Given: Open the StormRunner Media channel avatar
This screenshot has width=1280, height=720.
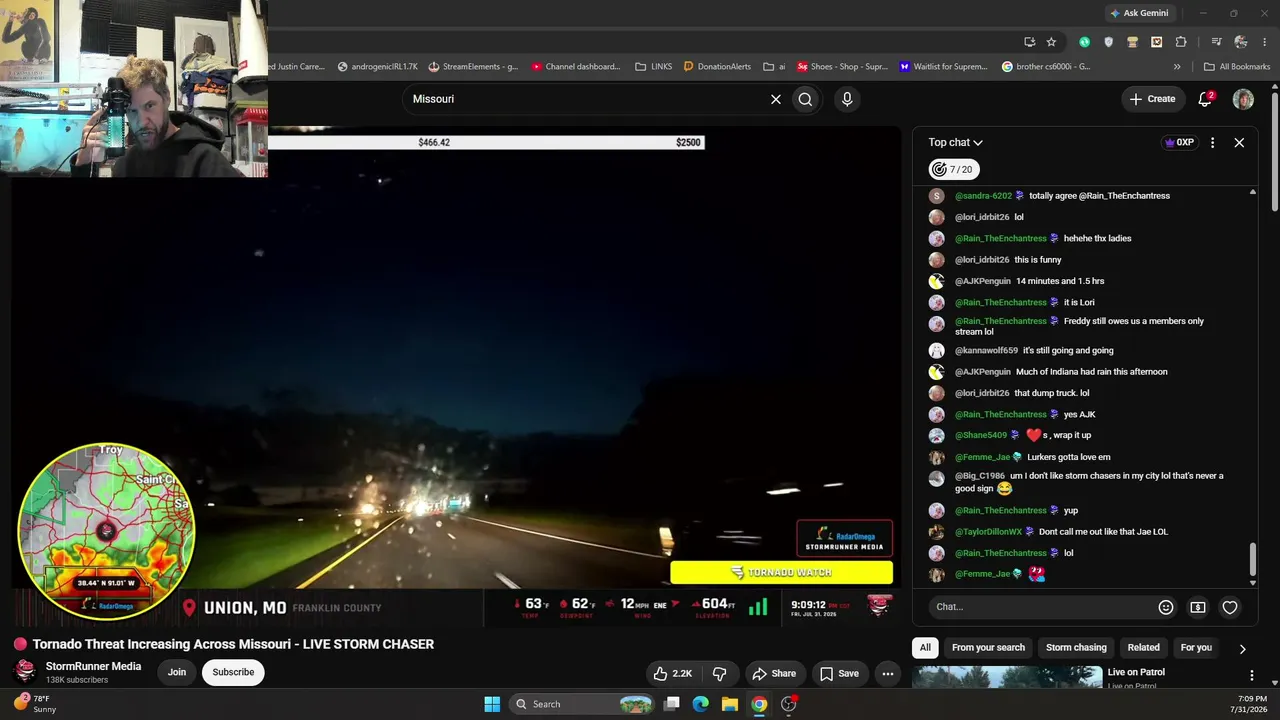Looking at the screenshot, I should [x=26, y=671].
